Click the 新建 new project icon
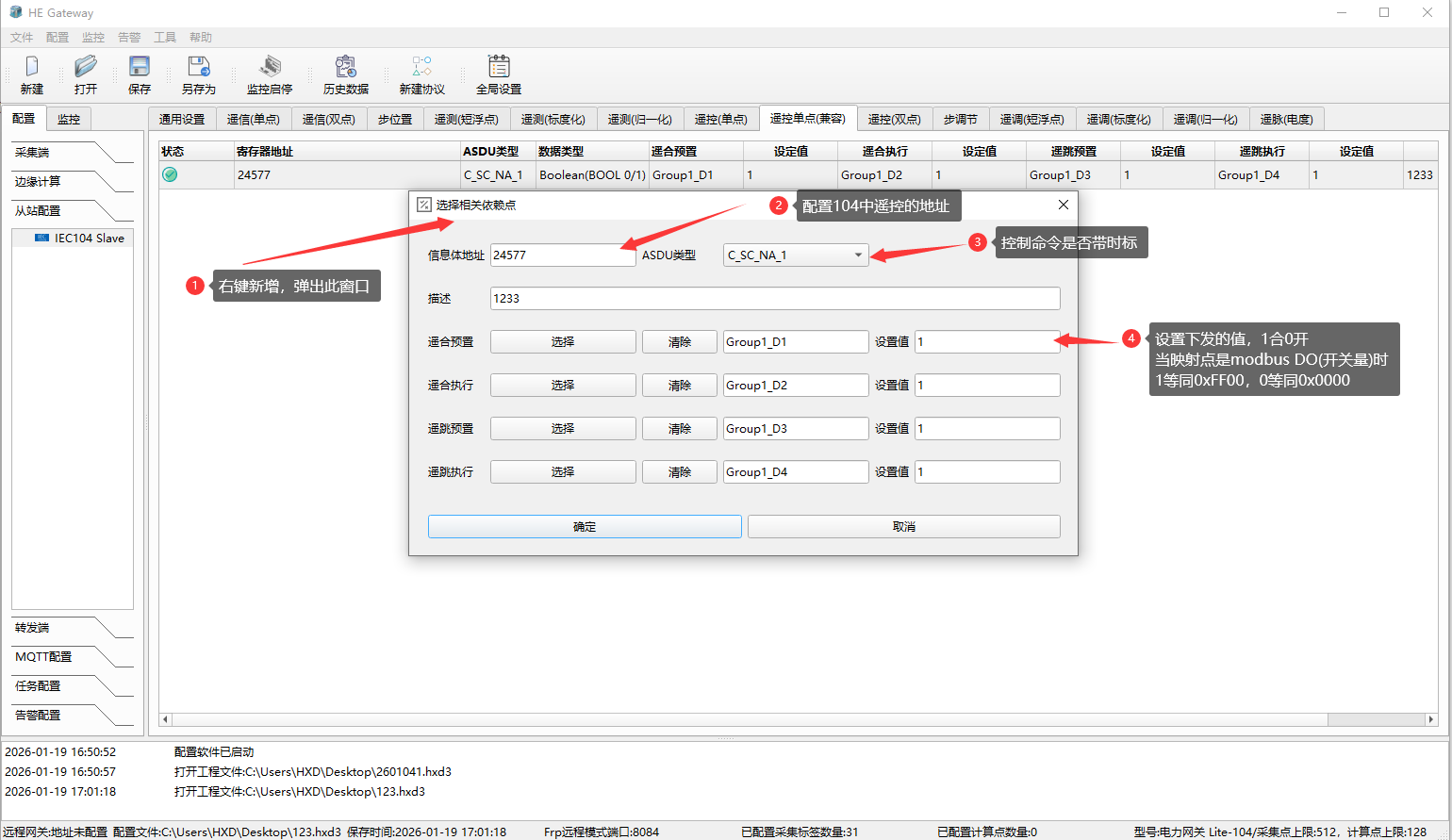This screenshot has height=840, width=1452. [x=32, y=67]
